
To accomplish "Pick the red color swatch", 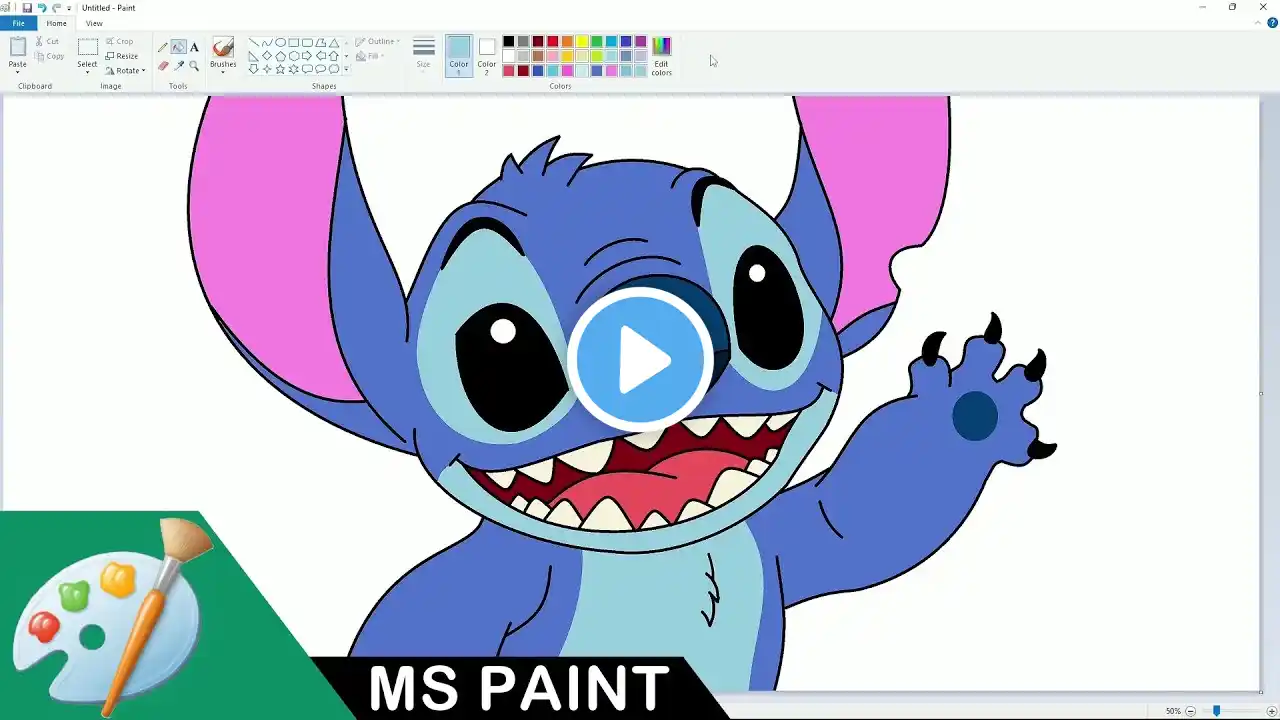I will pos(552,41).
